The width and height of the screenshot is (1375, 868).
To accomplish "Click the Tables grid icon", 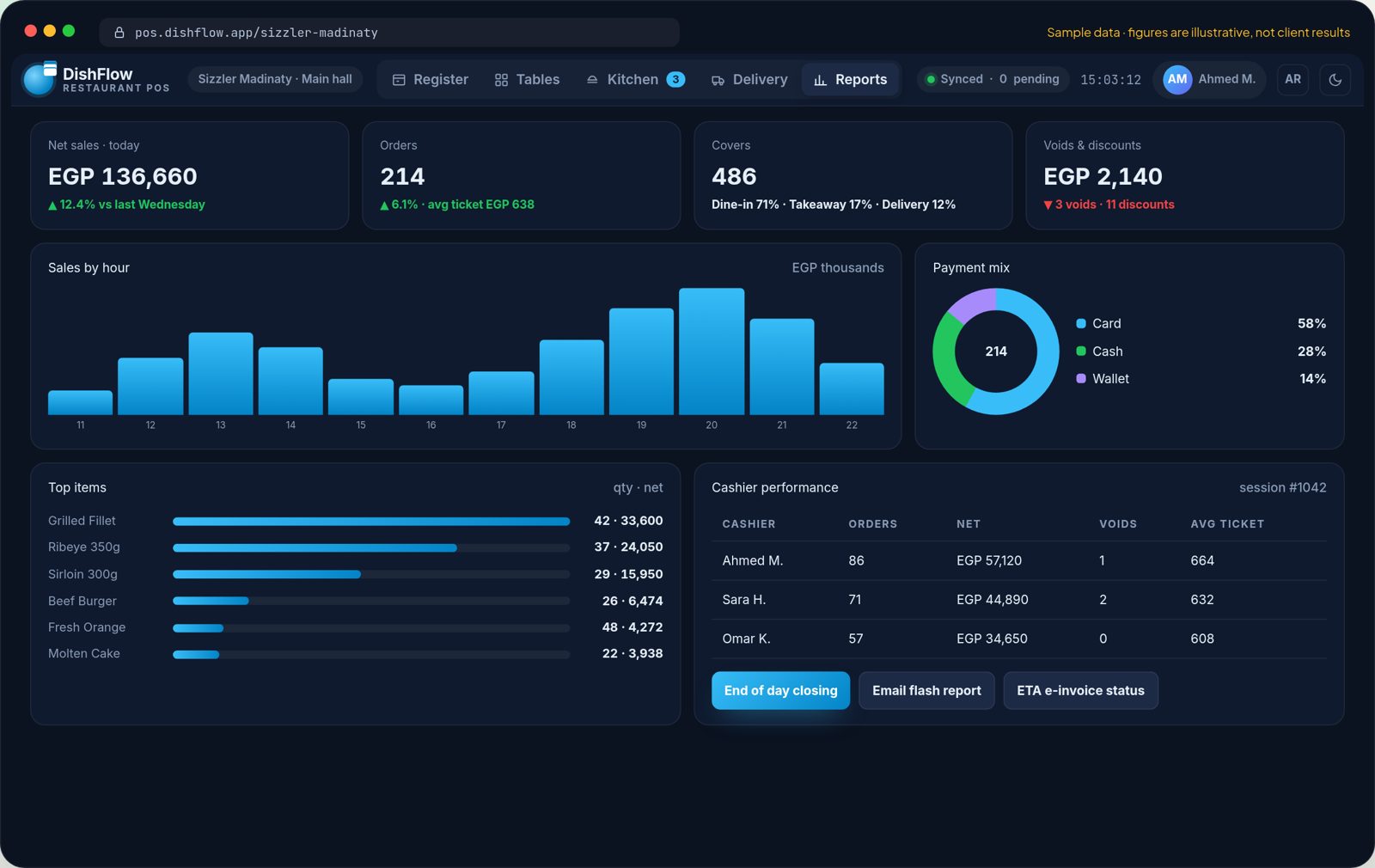I will [x=501, y=80].
